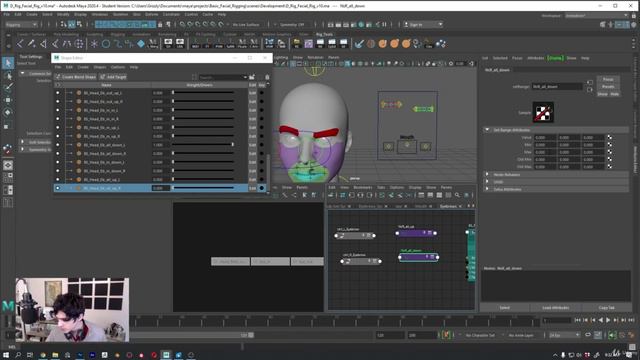
Task: Click the transparent Sample swatch in Attribute Editor
Action: point(543,112)
